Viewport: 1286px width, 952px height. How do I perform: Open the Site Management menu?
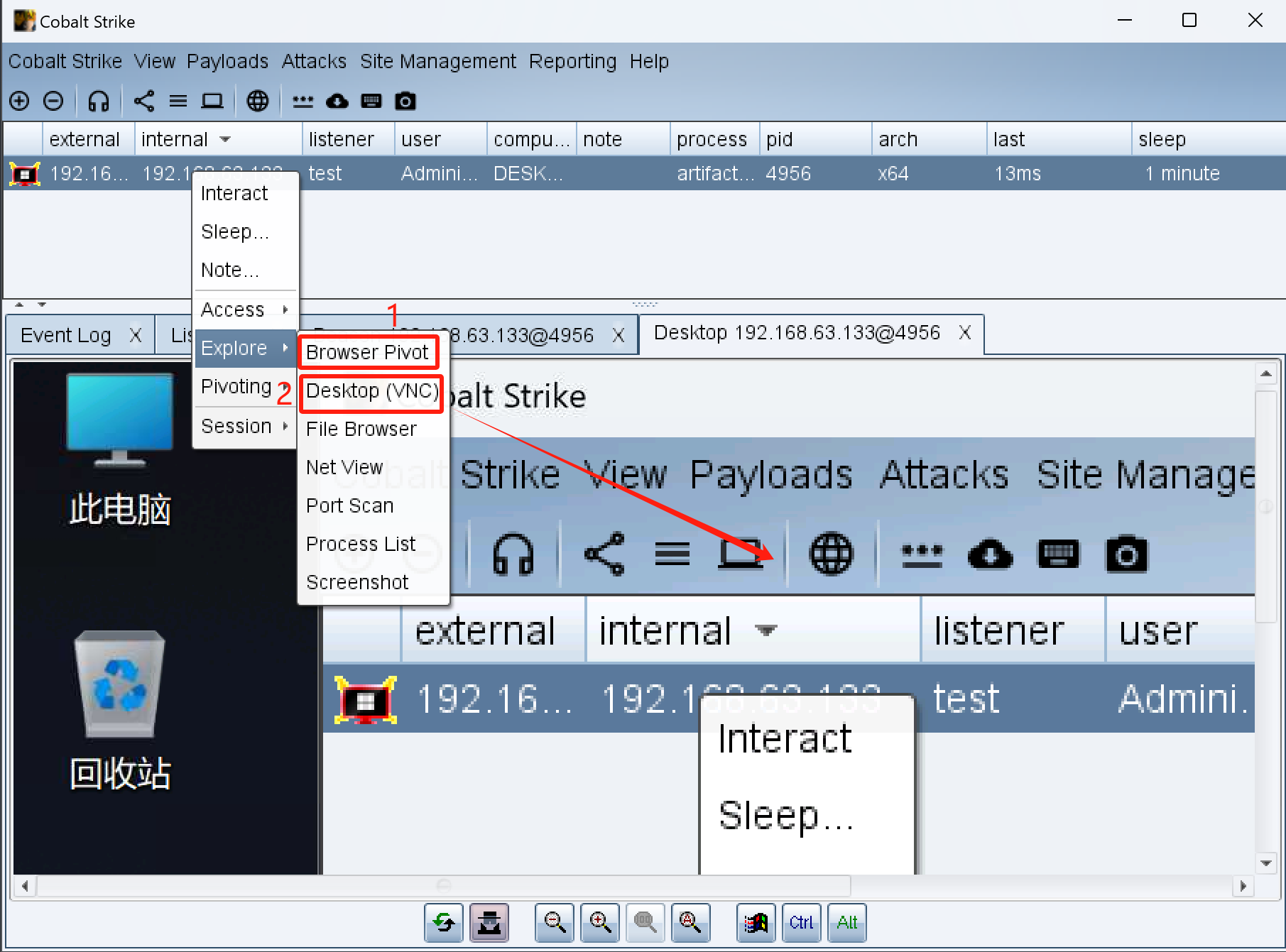(438, 62)
